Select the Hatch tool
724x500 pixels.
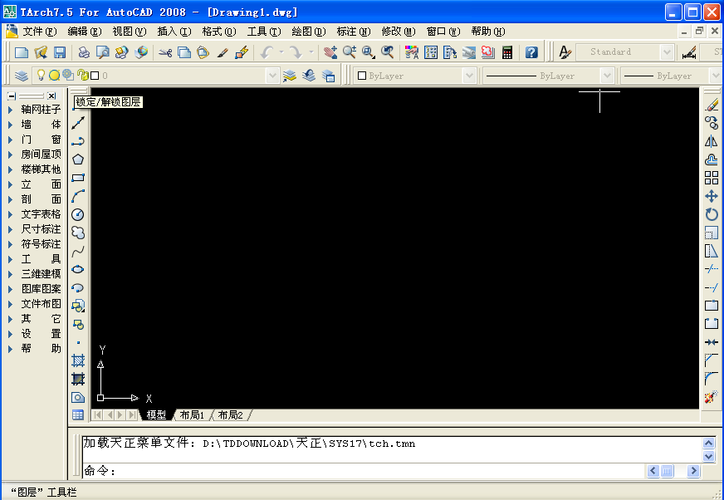(x=78, y=360)
